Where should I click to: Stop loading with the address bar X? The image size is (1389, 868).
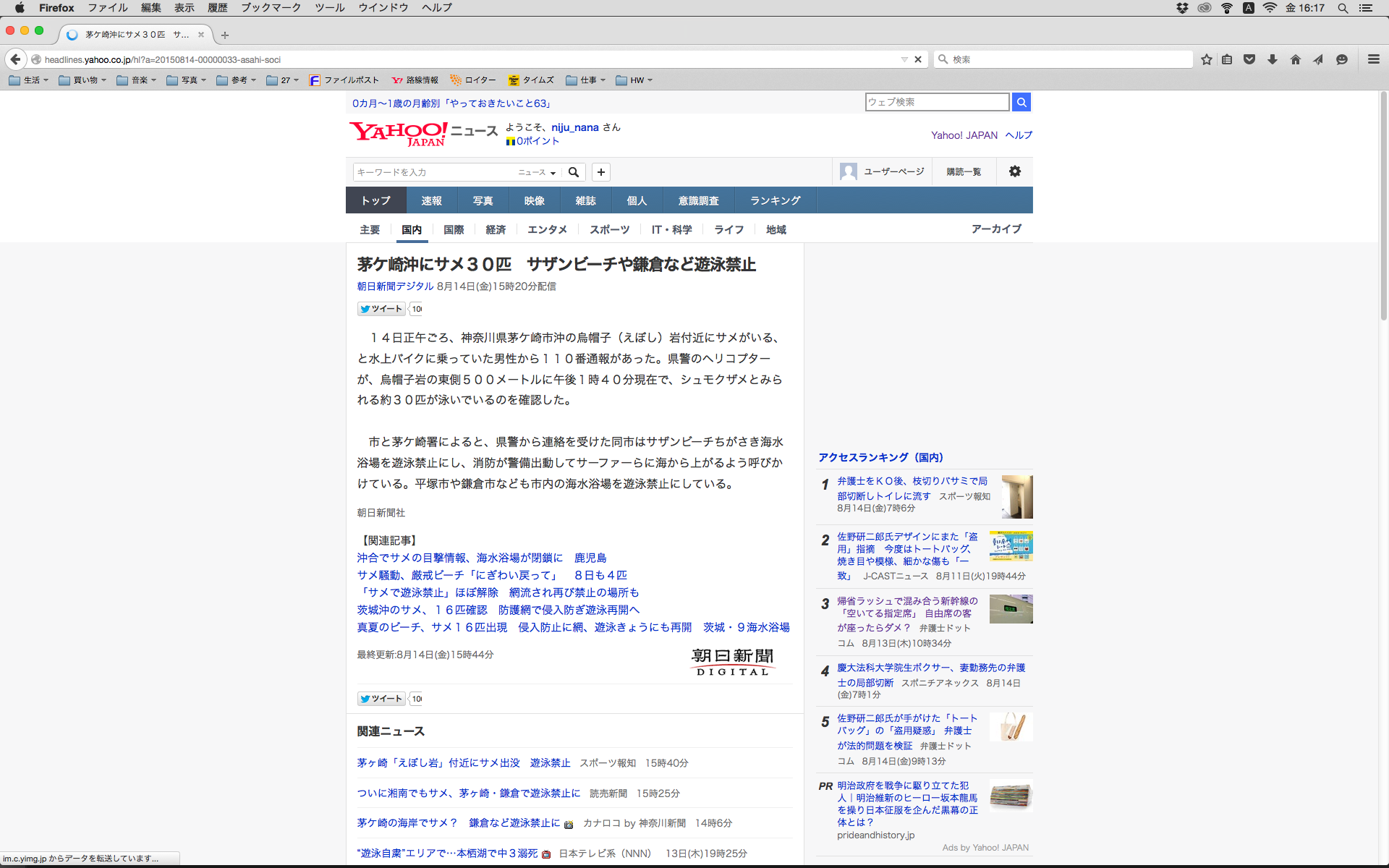pyautogui.click(x=918, y=59)
